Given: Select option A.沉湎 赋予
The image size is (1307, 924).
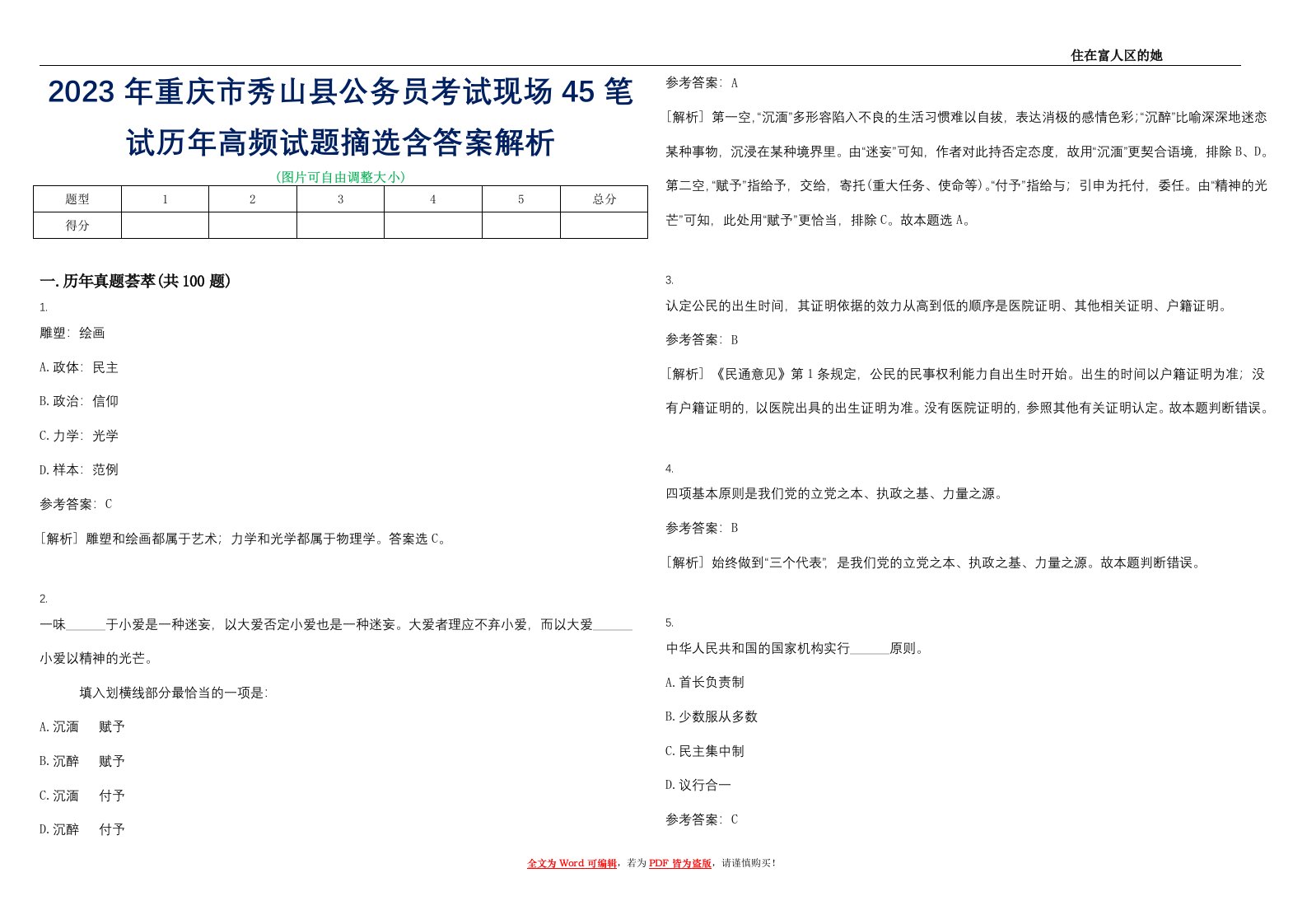Looking at the screenshot, I should tap(82, 726).
